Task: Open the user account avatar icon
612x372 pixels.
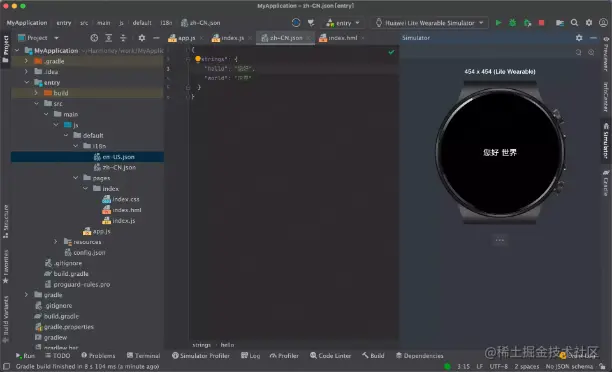Action: pos(603,23)
